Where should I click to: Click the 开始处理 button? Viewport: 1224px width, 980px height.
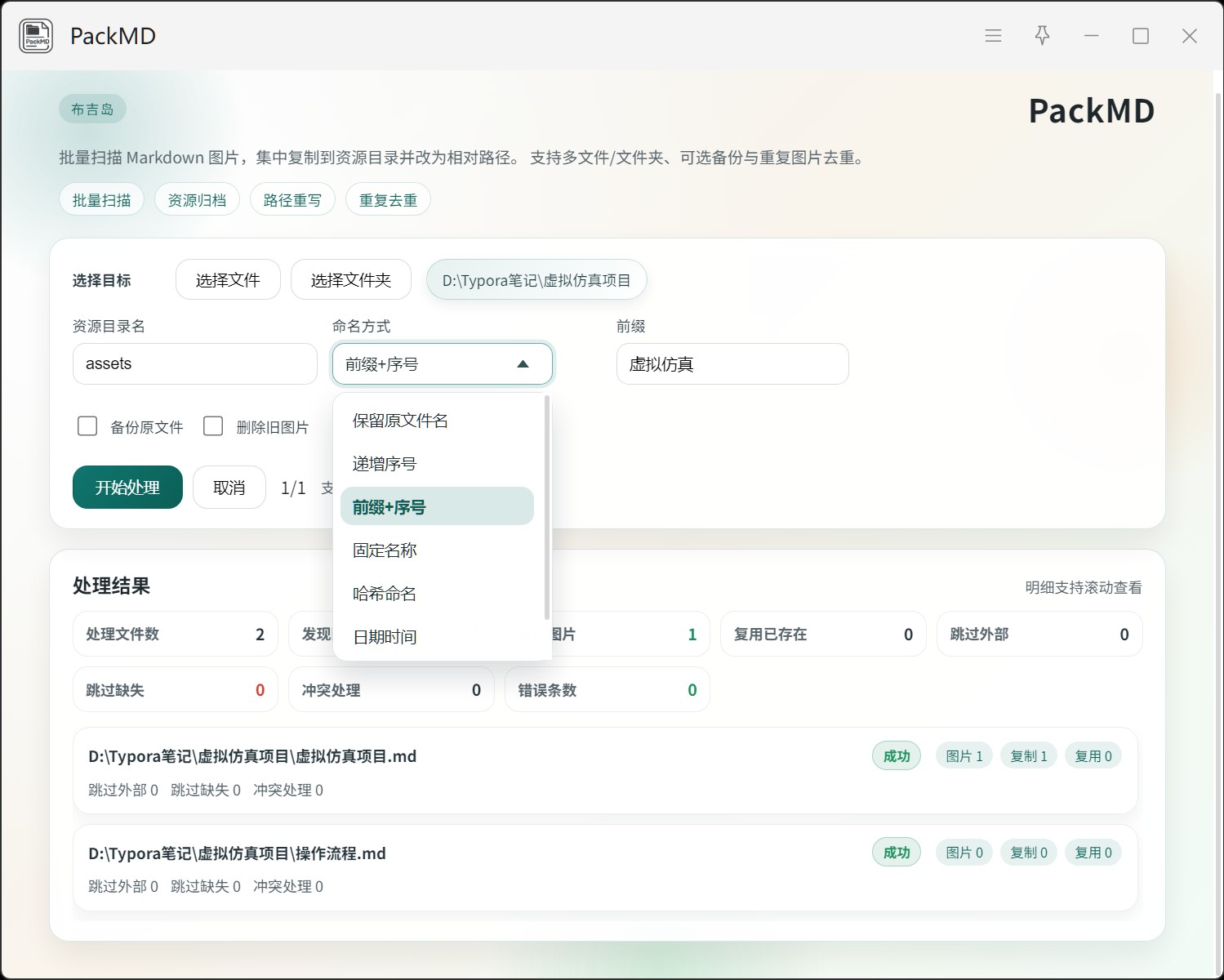(x=127, y=488)
